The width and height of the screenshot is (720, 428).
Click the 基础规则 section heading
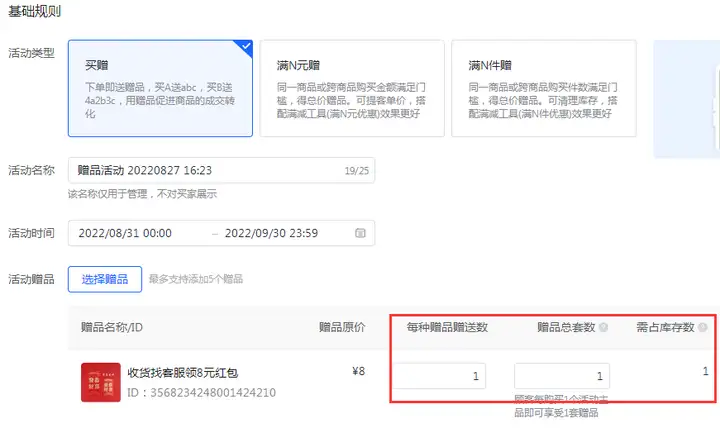tap(34, 11)
